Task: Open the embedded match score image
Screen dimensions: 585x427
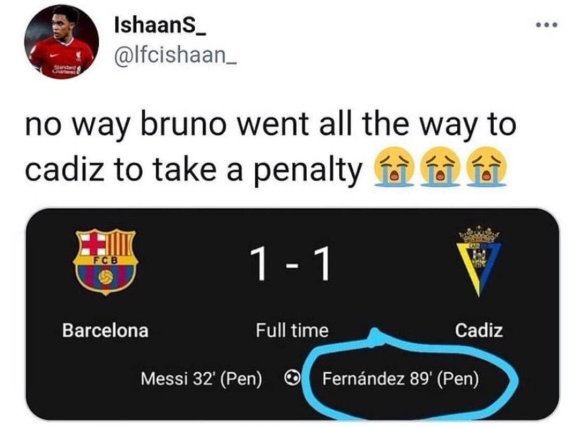Action: pos(292,314)
